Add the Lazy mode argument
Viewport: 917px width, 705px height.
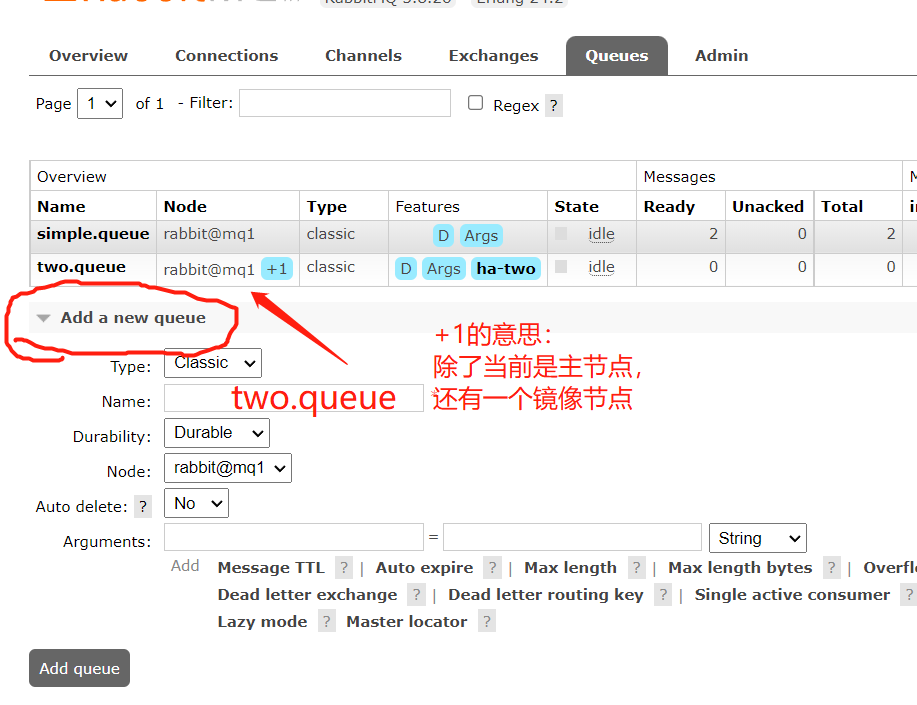click(262, 621)
